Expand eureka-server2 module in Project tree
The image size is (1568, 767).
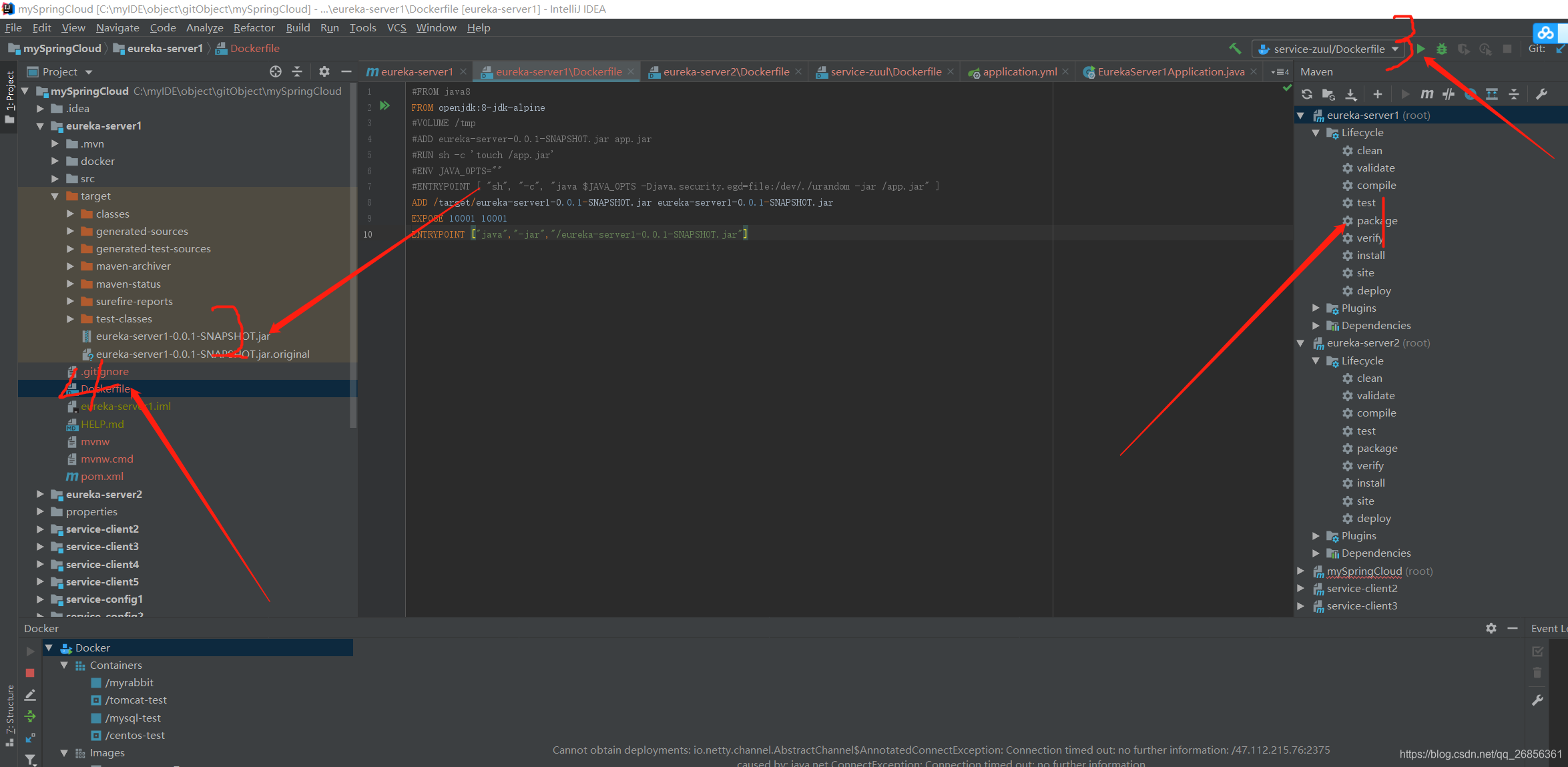click(40, 494)
